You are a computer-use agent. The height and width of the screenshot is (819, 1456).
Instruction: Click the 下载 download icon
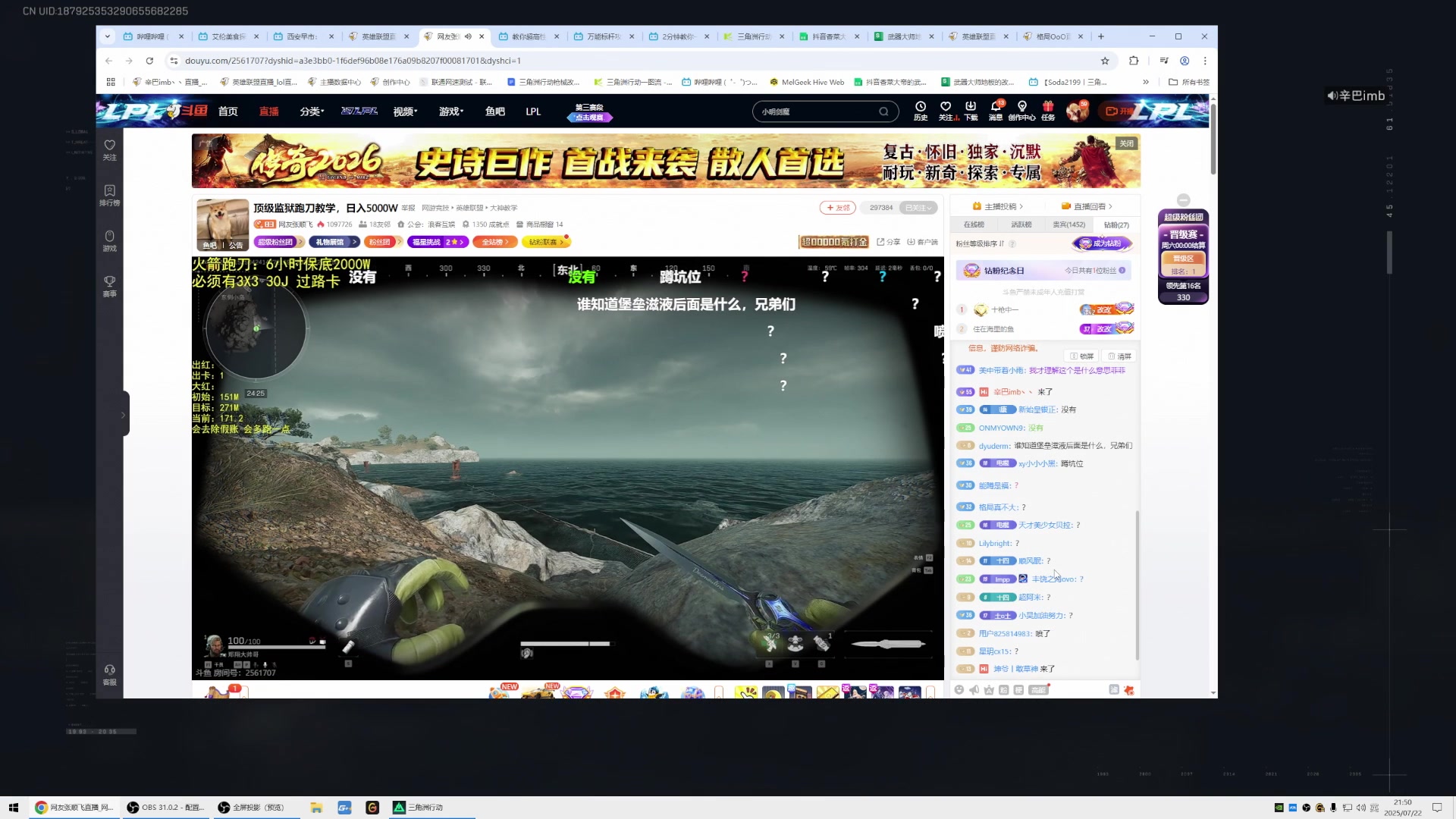point(971,111)
